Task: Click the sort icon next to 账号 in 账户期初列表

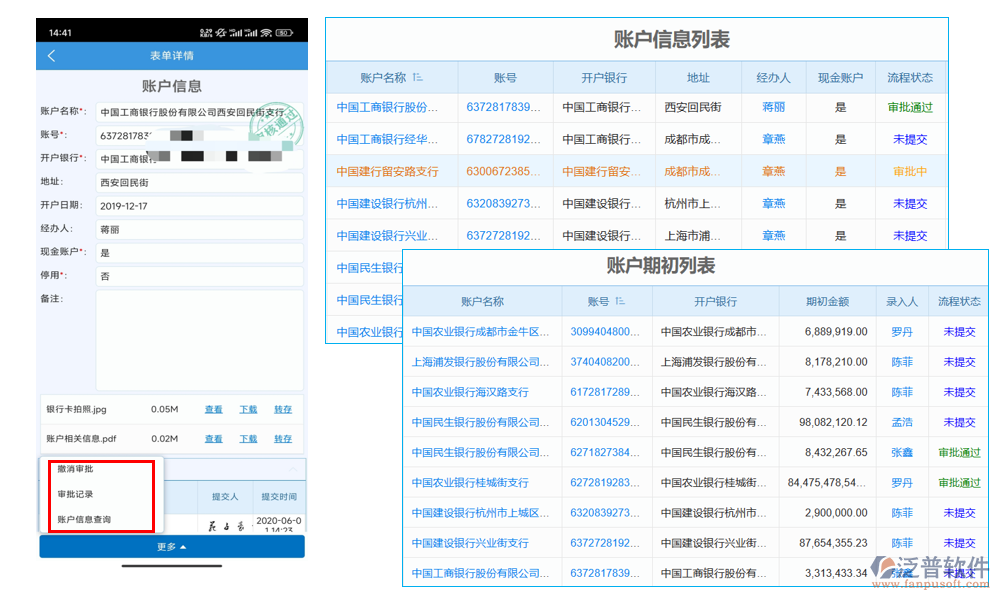Action: (618, 301)
